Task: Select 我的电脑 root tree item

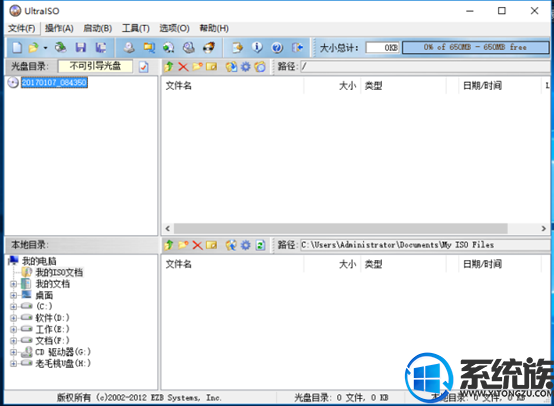Action: 39,261
